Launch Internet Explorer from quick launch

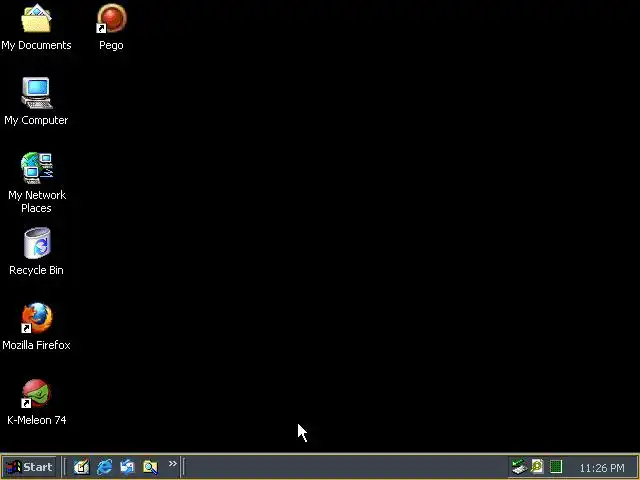click(x=104, y=467)
